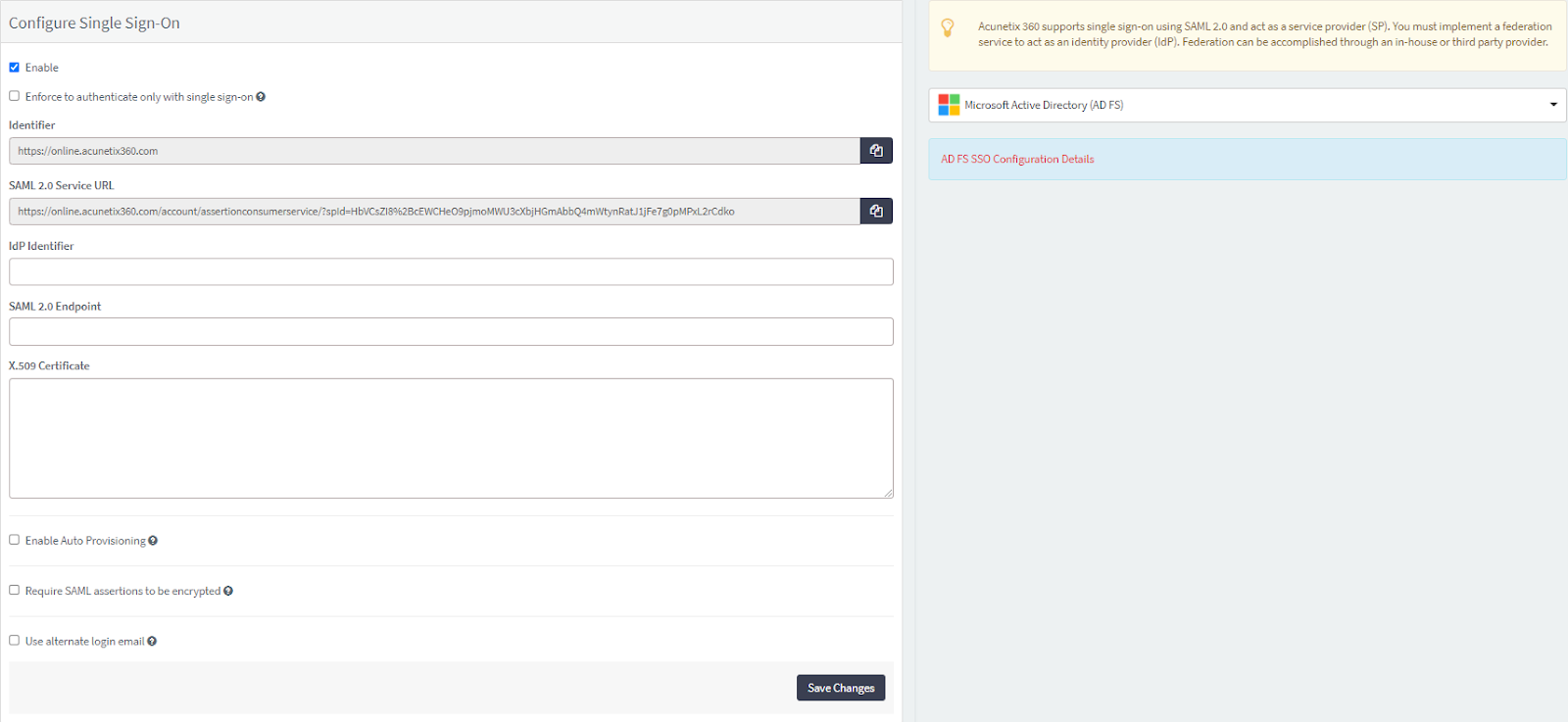The image size is (1568, 722).
Task: Select the Identifier URL field
Action: [434, 151]
